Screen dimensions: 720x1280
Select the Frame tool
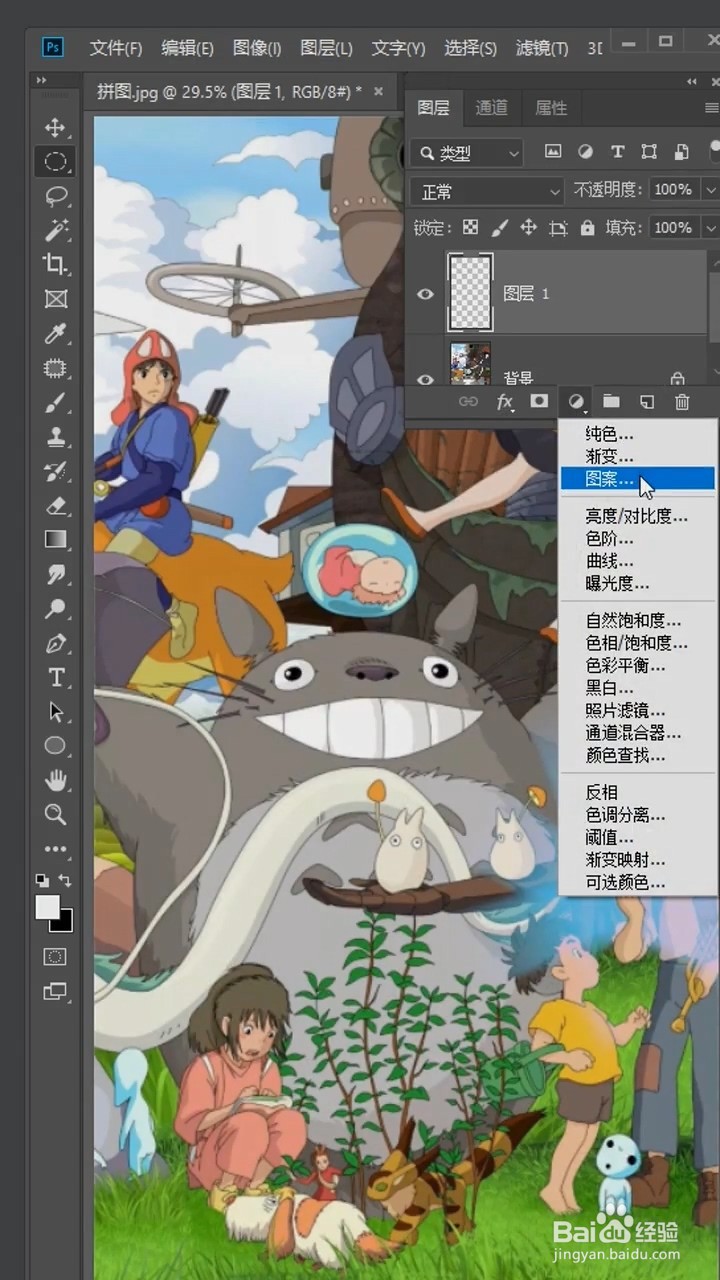pyautogui.click(x=55, y=299)
